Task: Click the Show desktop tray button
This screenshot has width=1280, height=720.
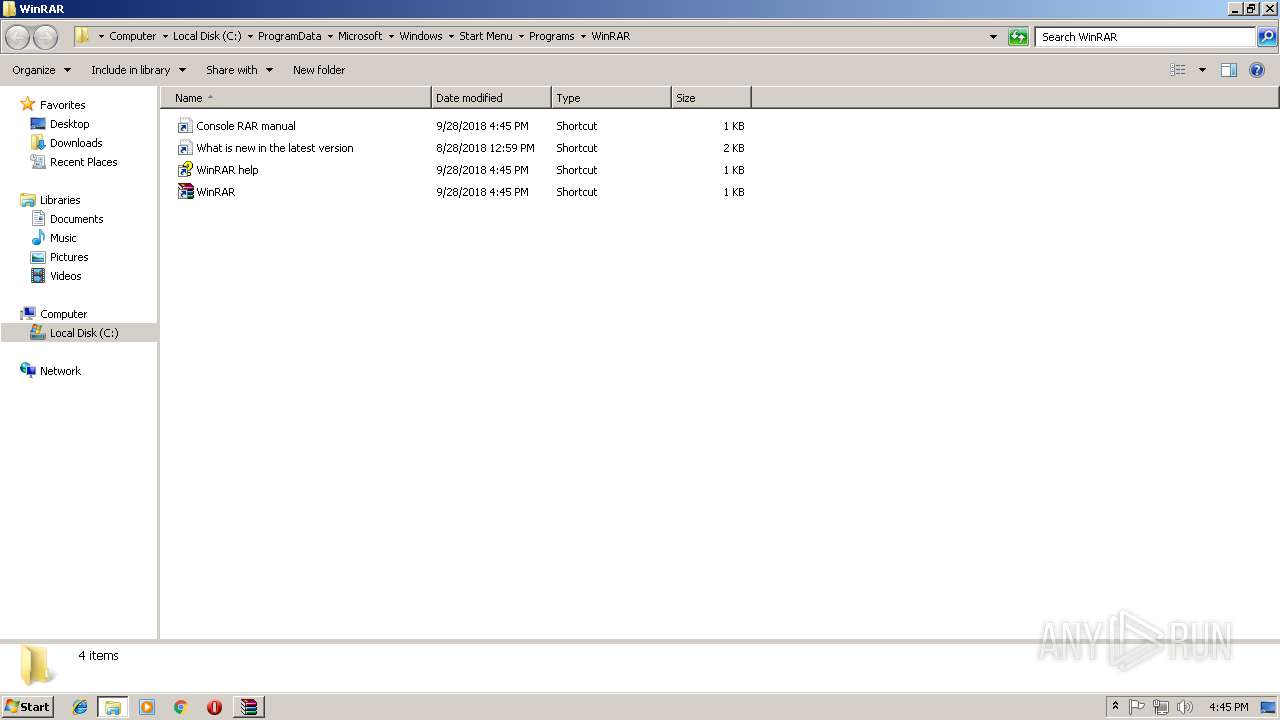Action: click(1269, 707)
